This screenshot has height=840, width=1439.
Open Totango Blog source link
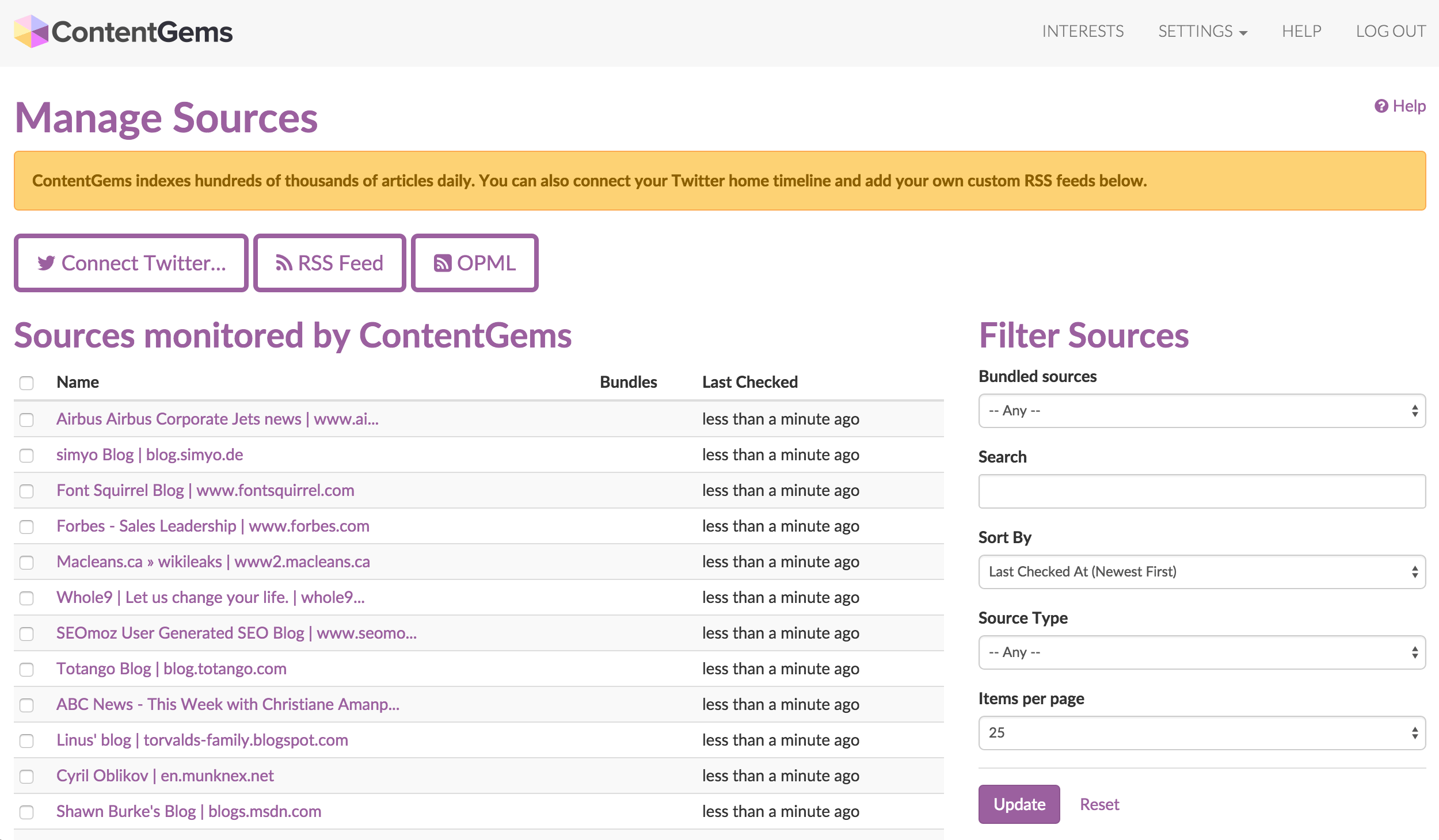click(172, 669)
